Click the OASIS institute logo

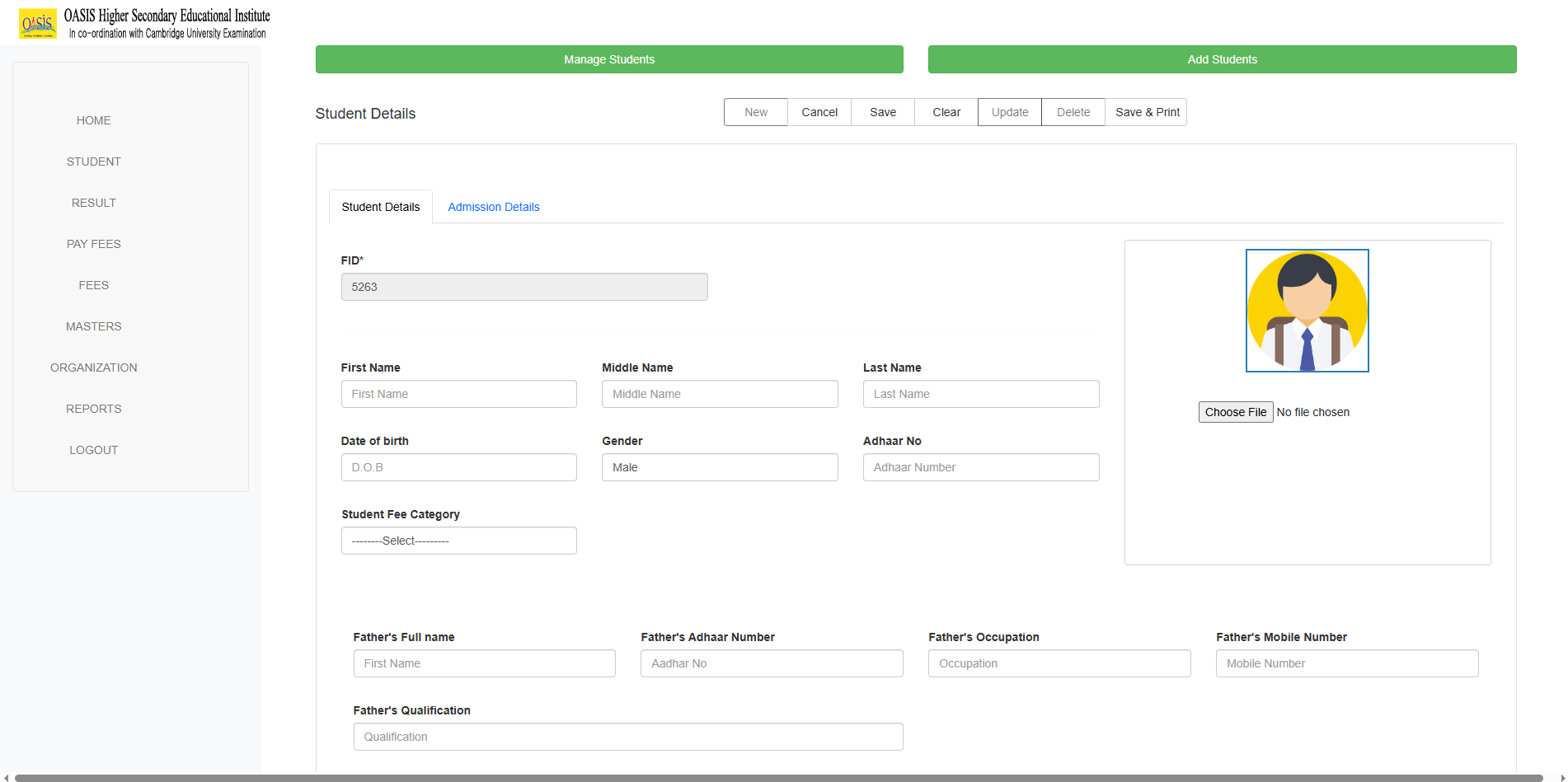pyautogui.click(x=39, y=22)
